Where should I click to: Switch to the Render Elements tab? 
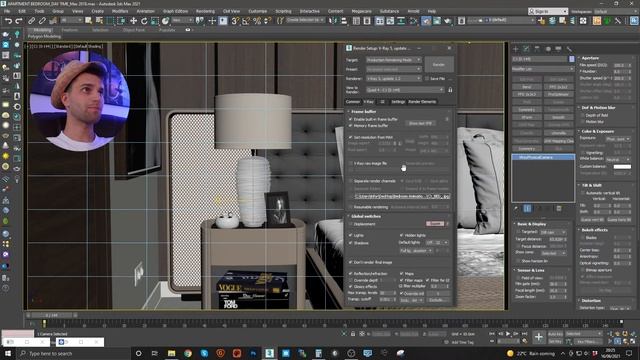coord(422,102)
